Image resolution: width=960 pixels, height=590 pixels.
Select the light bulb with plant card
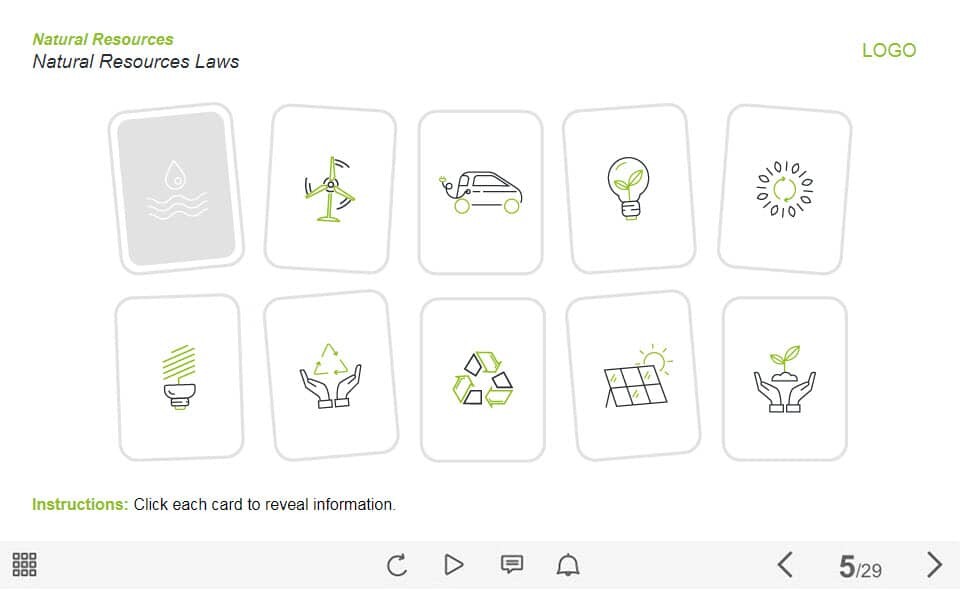pyautogui.click(x=629, y=189)
